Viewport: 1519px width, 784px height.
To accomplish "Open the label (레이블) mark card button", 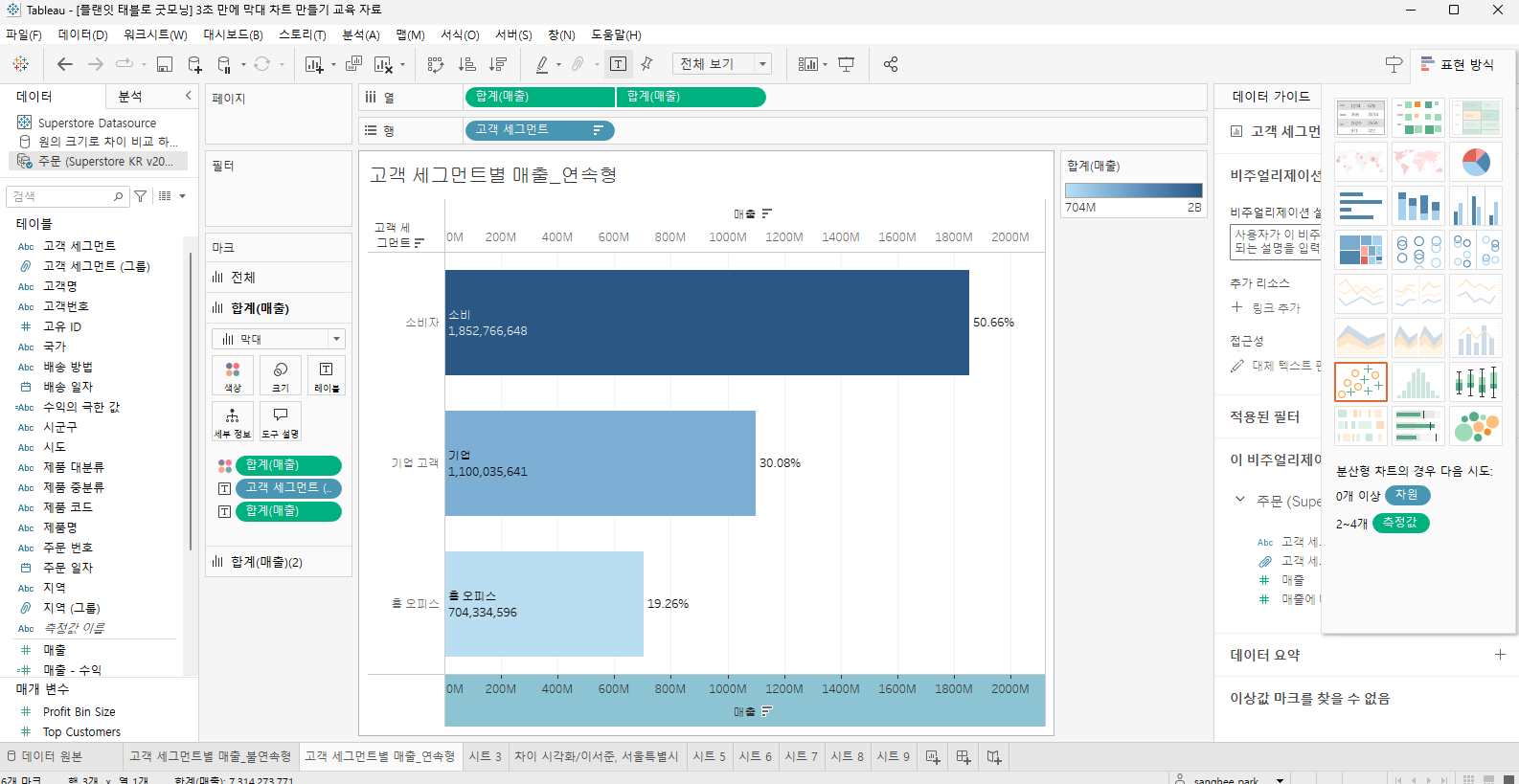I will [327, 375].
